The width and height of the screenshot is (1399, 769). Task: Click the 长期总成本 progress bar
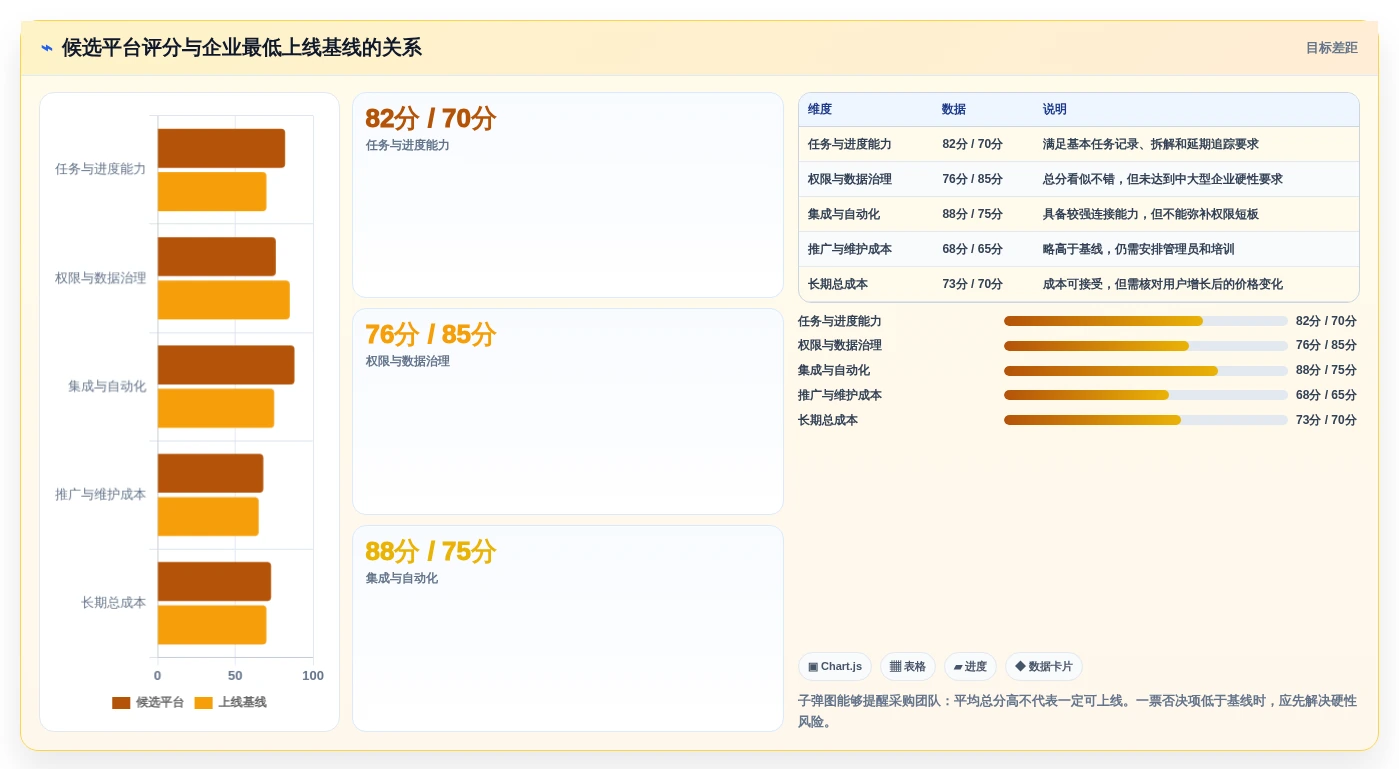coord(1145,420)
